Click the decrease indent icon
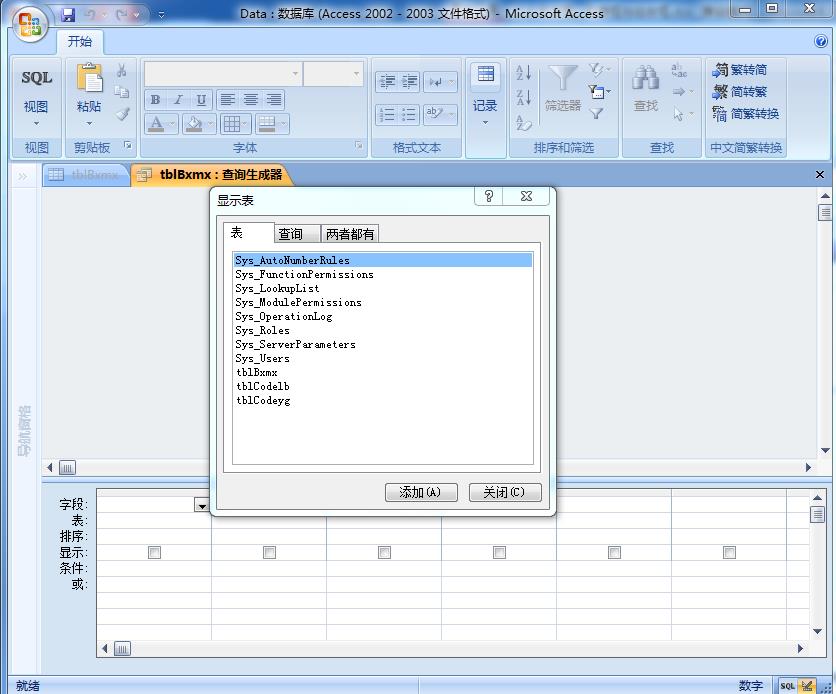This screenshot has height=694, width=836. click(388, 82)
